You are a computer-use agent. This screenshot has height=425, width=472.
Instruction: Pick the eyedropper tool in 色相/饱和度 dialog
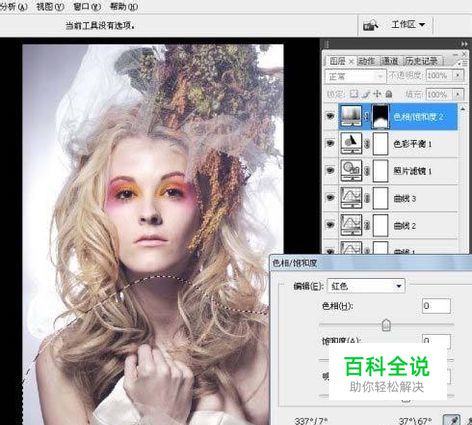click(452, 420)
